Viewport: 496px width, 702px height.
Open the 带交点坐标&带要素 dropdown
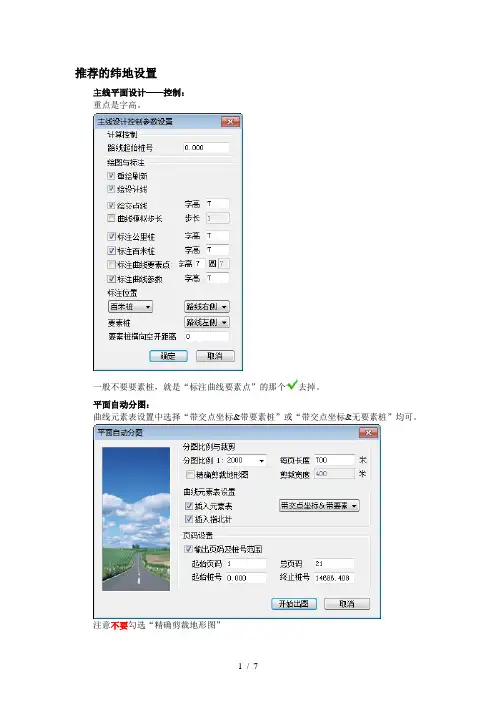coord(319,506)
